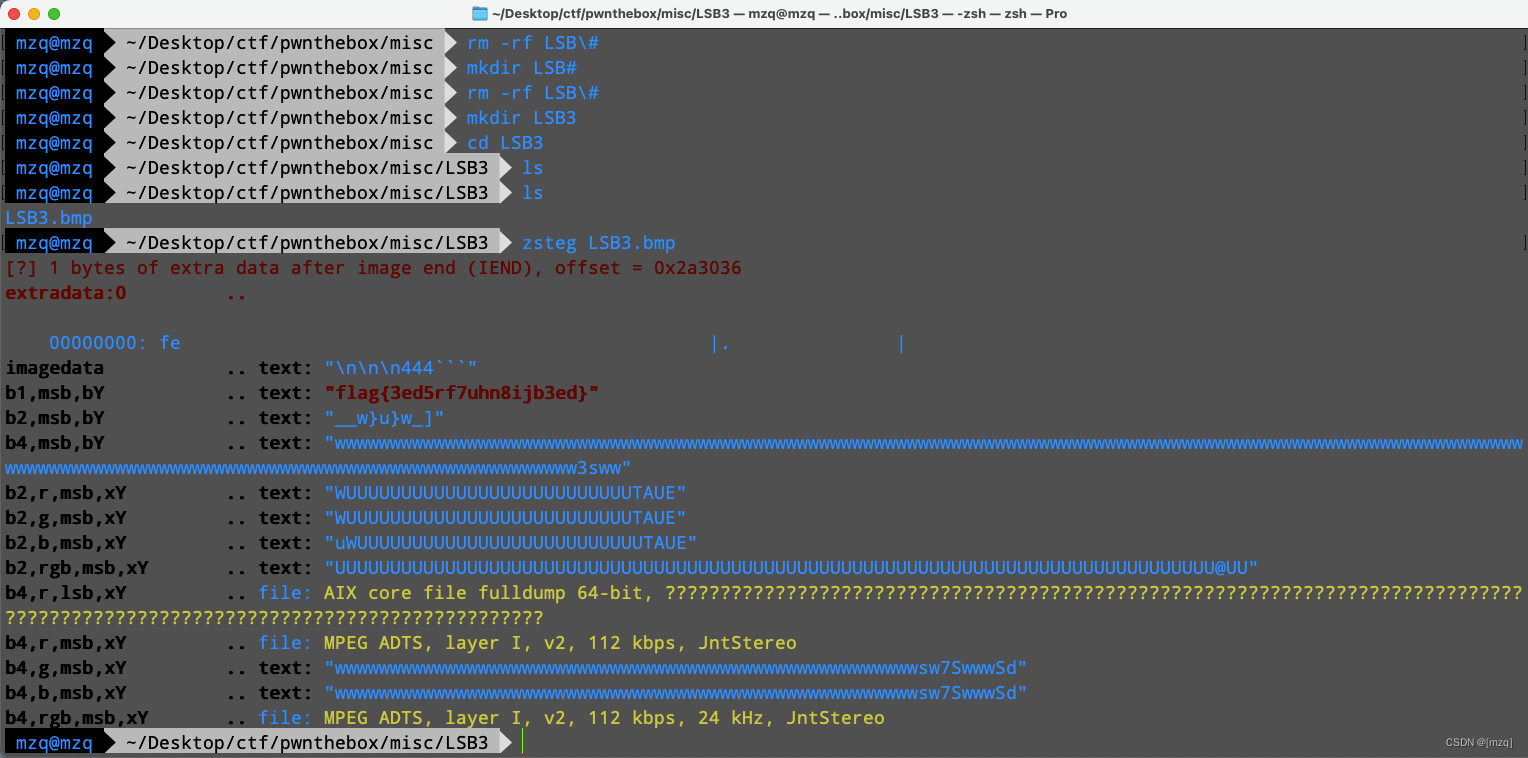The image size is (1528, 758).
Task: Click the green fullscreen window button
Action: [x=54, y=14]
